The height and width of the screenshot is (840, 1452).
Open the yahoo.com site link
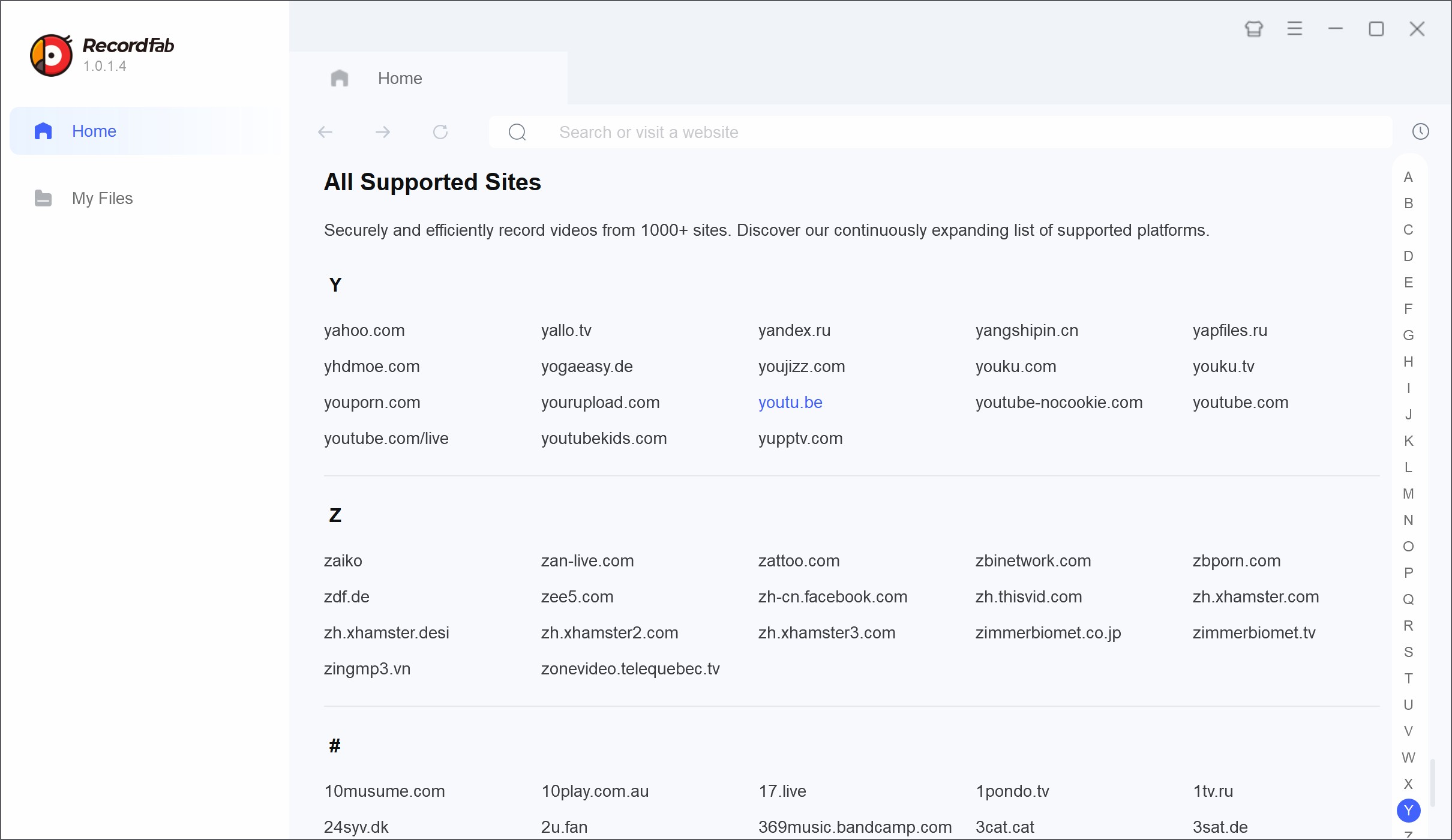coord(364,331)
